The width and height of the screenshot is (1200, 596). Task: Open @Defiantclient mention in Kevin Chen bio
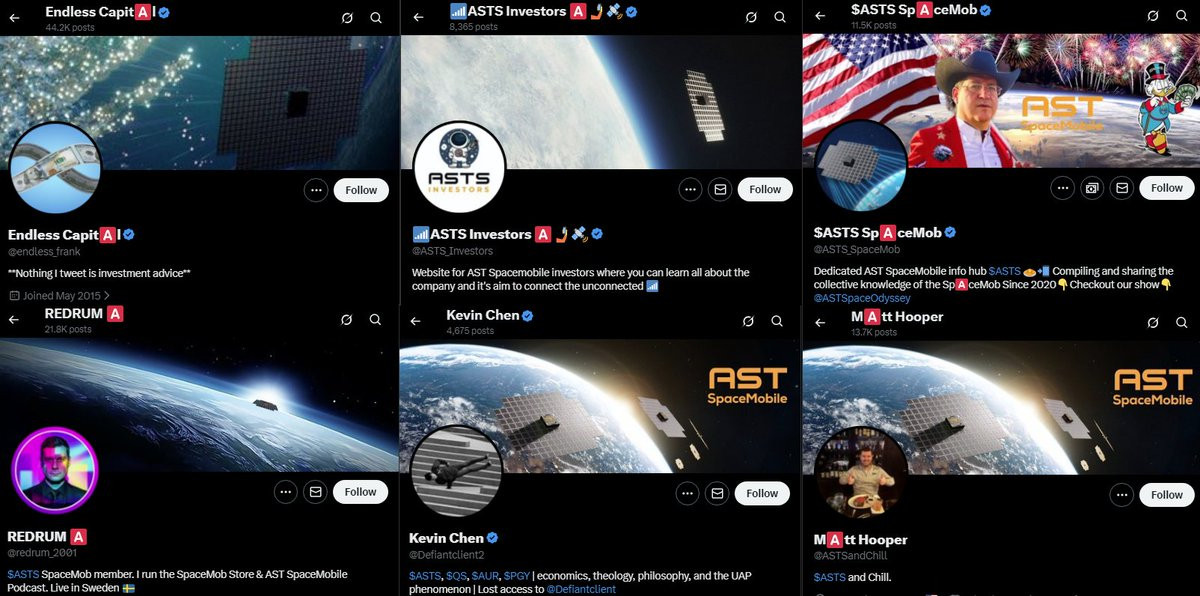580,589
